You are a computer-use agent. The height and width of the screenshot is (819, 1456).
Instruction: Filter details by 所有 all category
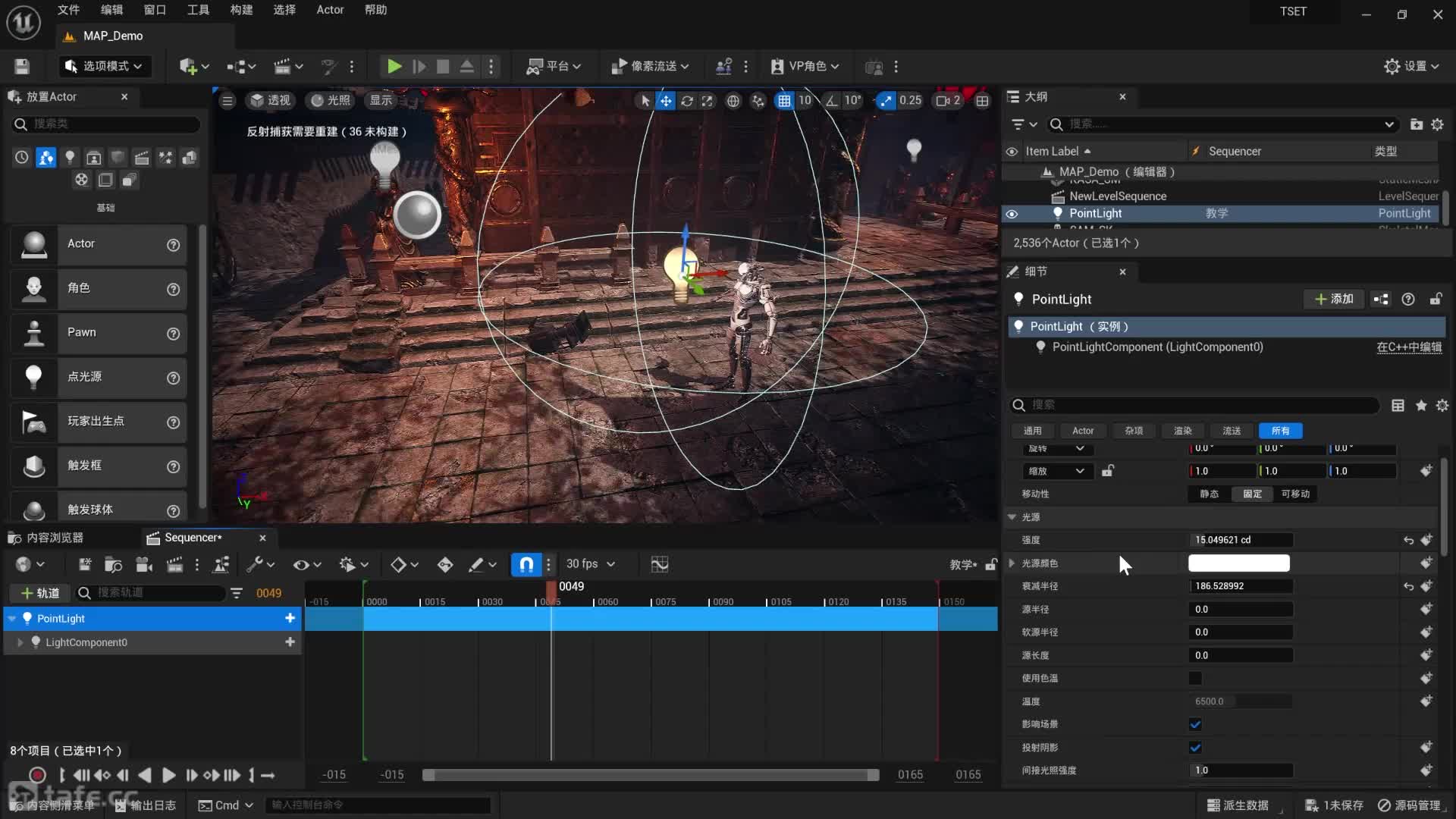pyautogui.click(x=1281, y=431)
